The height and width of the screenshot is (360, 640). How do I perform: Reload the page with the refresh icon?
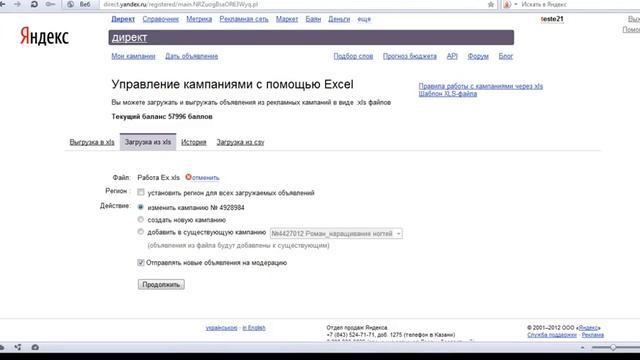coord(34,4)
